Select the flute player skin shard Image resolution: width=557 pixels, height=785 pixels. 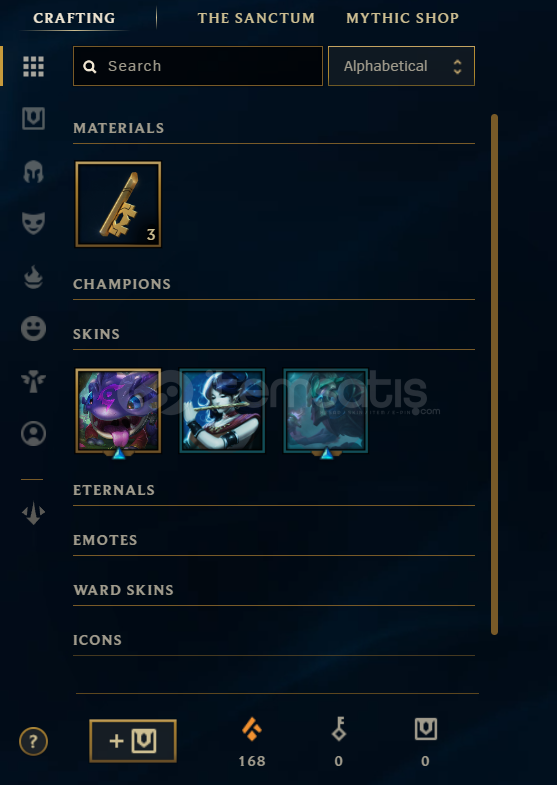222,411
